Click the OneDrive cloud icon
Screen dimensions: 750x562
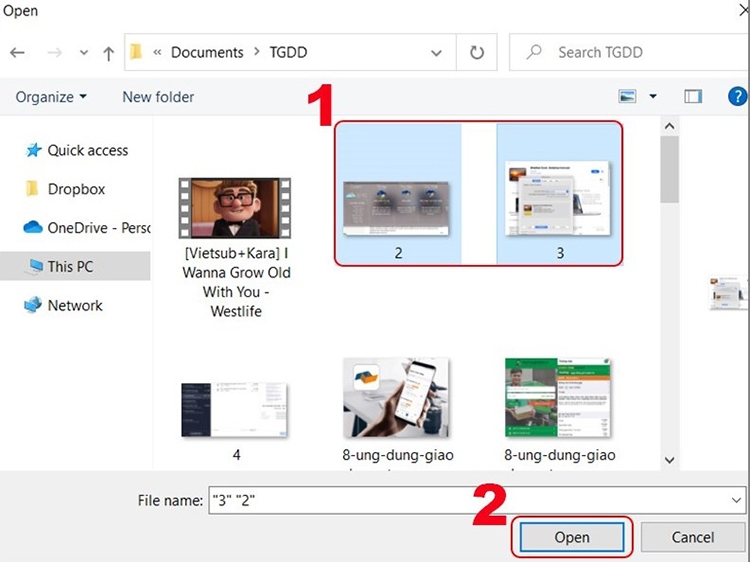[x=33, y=227]
